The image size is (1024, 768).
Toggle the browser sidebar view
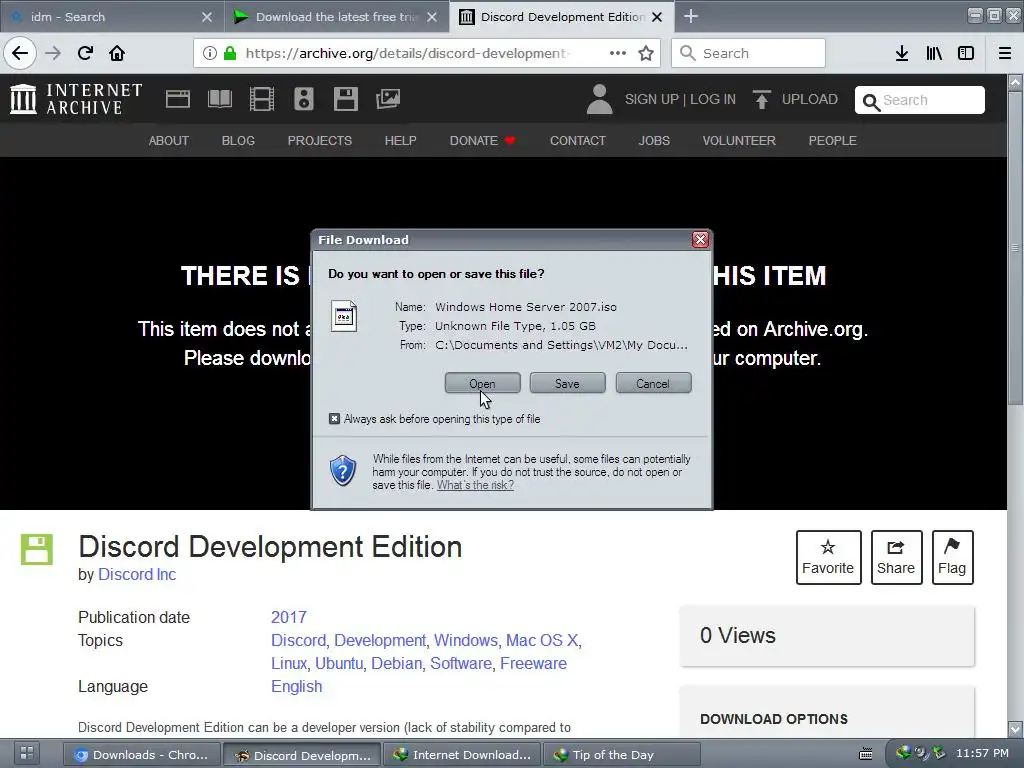click(x=966, y=53)
